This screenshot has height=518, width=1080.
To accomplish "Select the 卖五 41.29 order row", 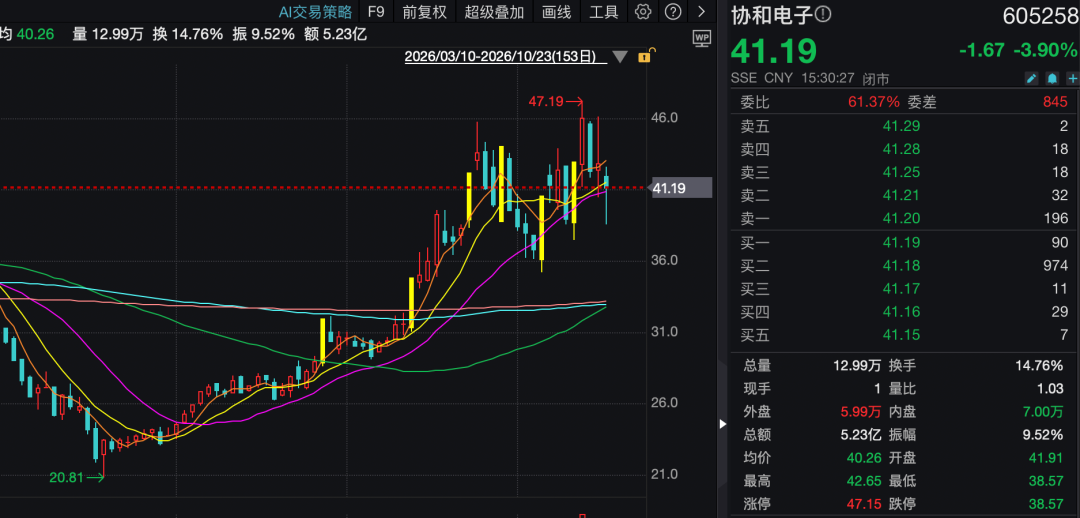I will tap(904, 126).
